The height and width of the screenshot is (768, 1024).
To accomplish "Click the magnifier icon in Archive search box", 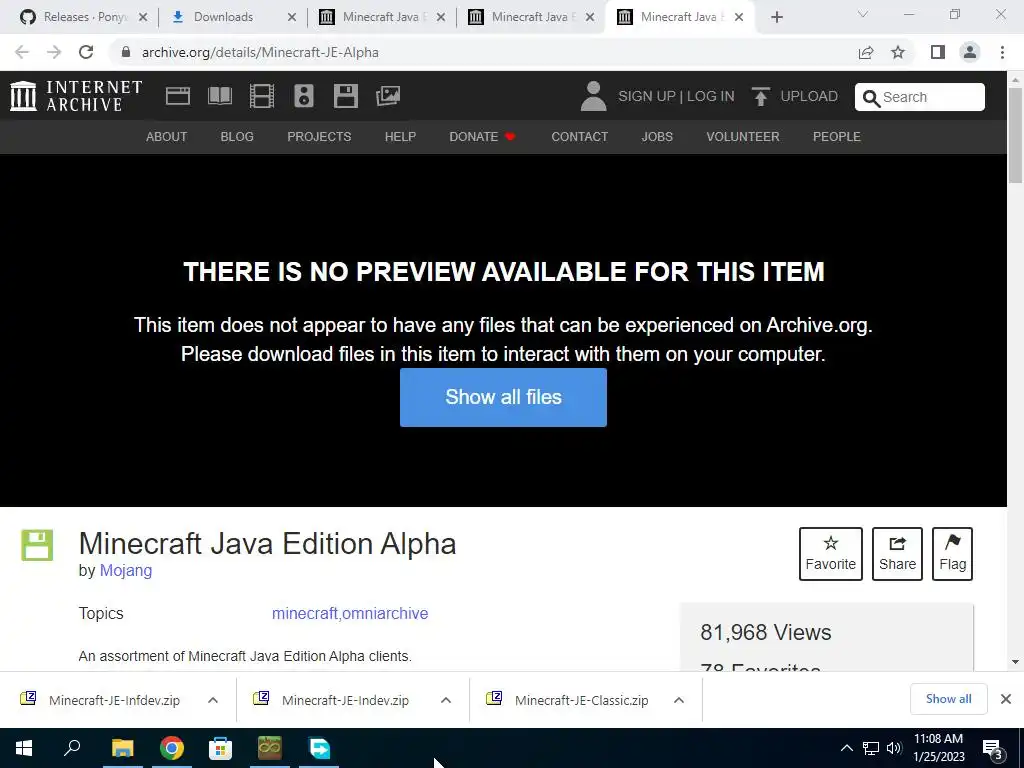I will pos(871,98).
